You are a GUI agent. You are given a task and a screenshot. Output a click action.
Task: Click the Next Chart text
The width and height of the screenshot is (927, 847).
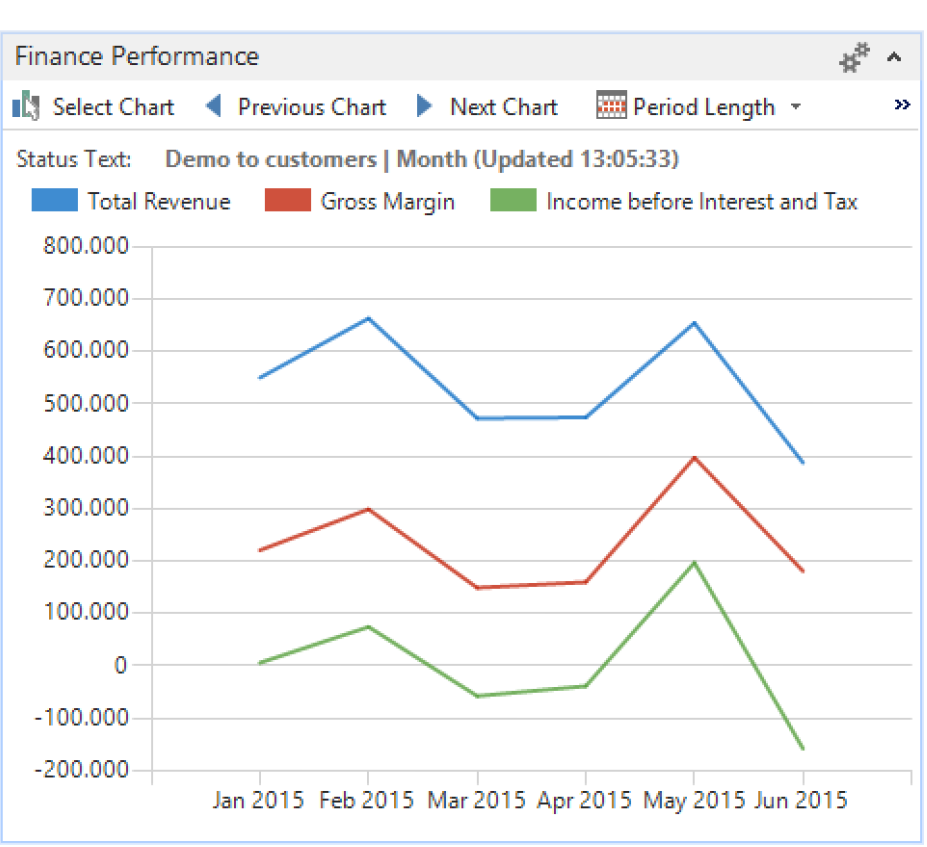503,107
